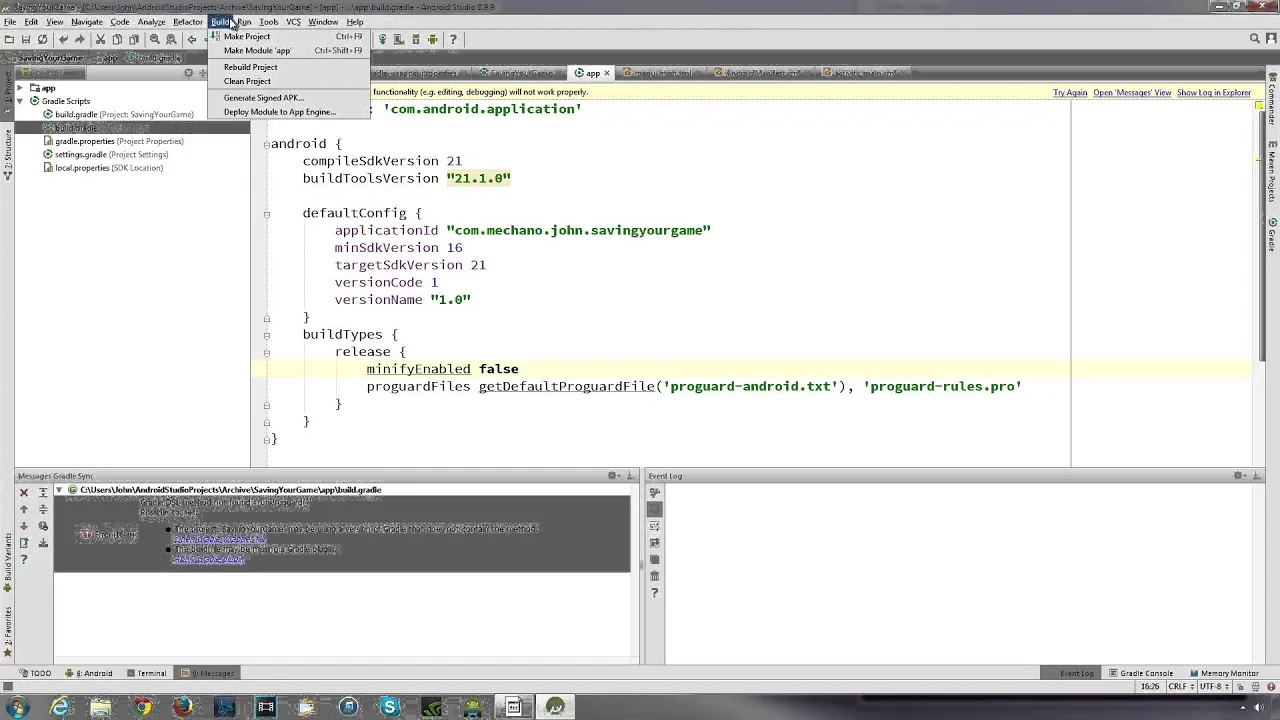Hide Messages panel arrow icon
The width and height of the screenshot is (1280, 720).
[x=630, y=476]
